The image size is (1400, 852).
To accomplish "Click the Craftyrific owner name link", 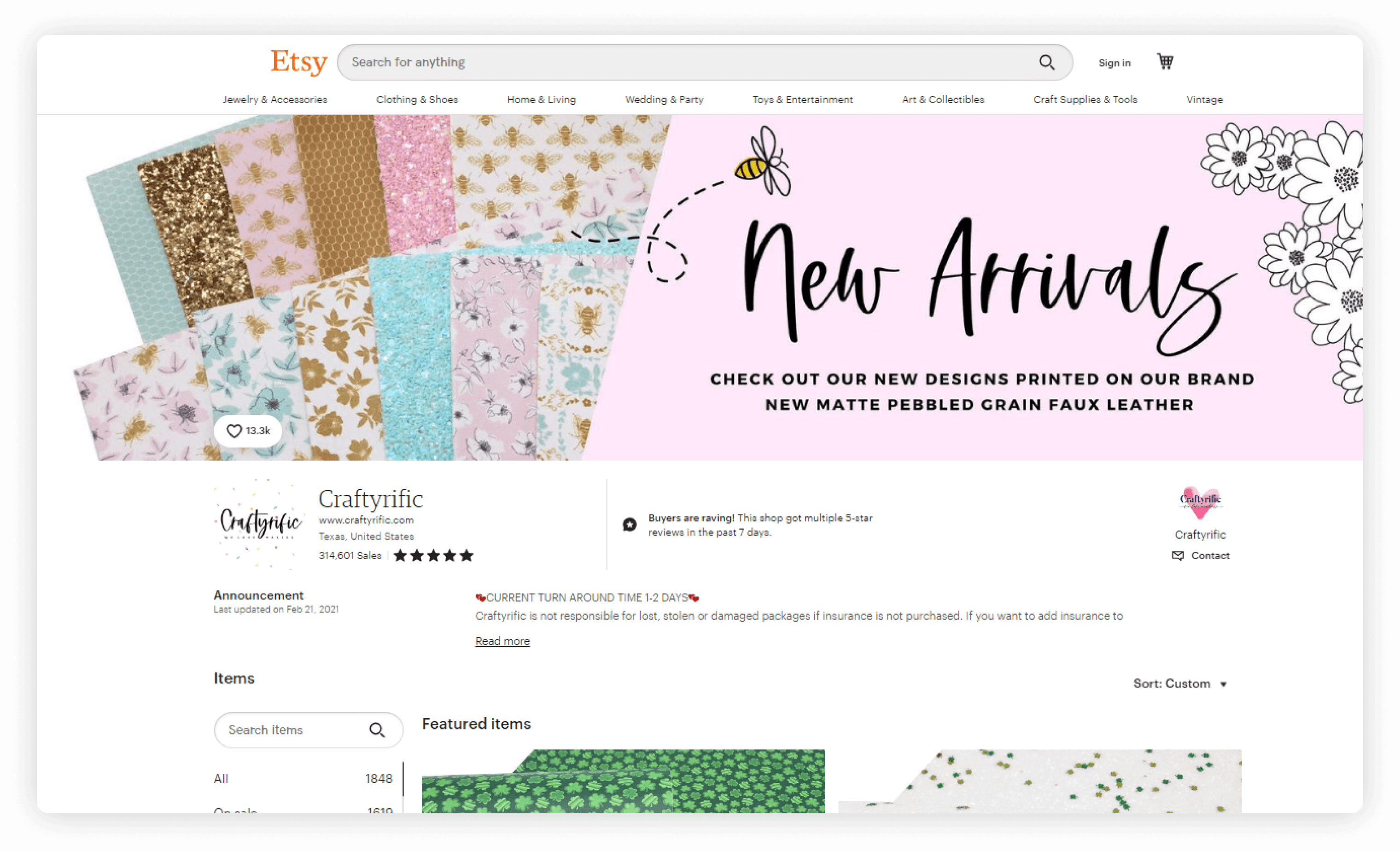I will click(1200, 534).
